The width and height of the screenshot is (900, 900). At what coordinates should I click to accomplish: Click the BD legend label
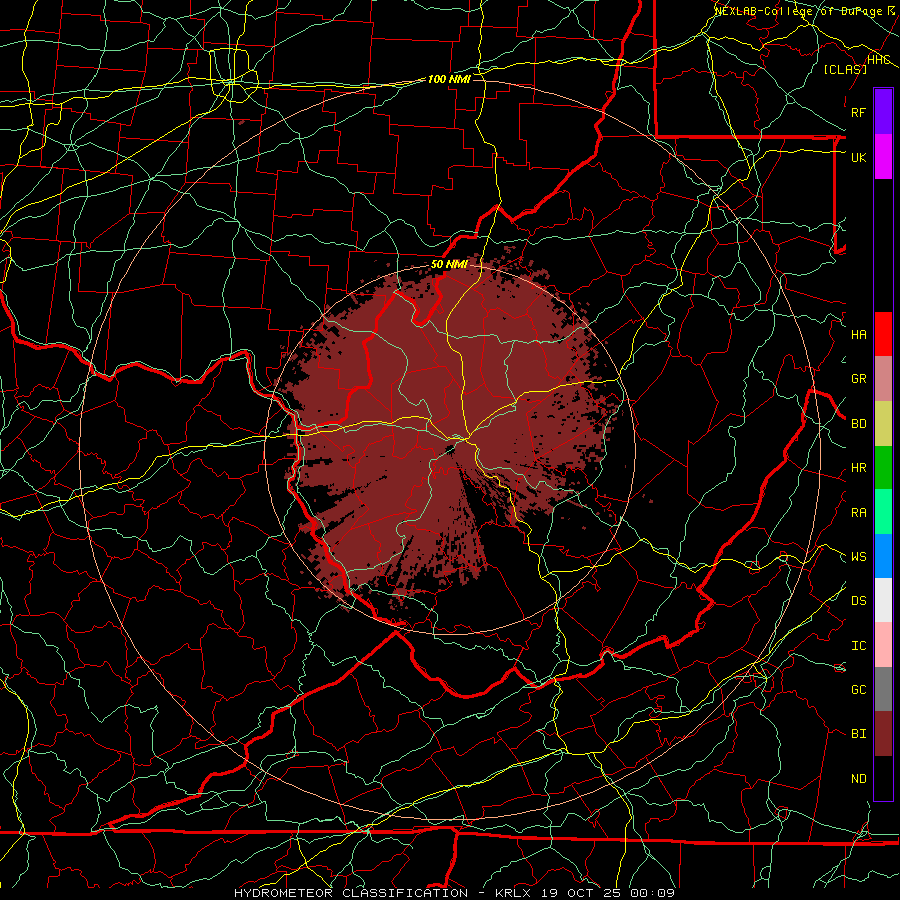(x=858, y=424)
